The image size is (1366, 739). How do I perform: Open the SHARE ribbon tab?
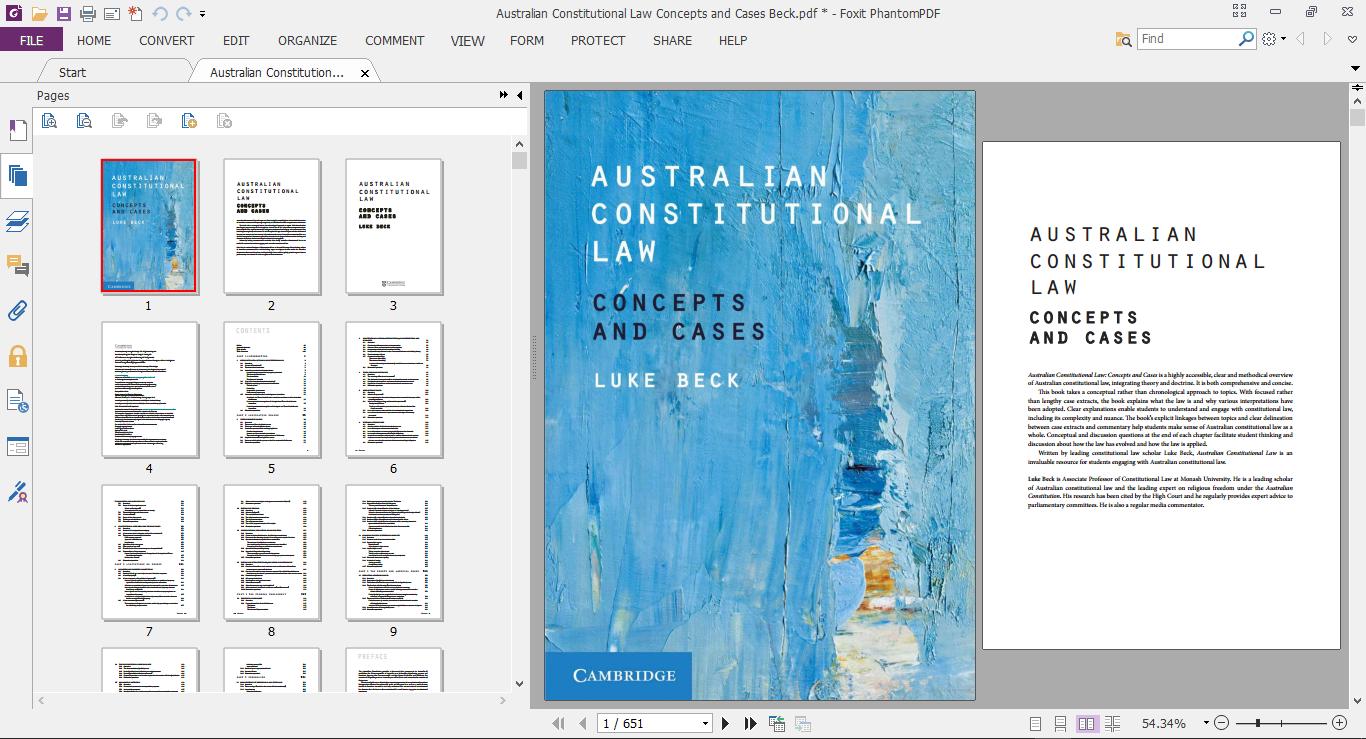[x=672, y=40]
